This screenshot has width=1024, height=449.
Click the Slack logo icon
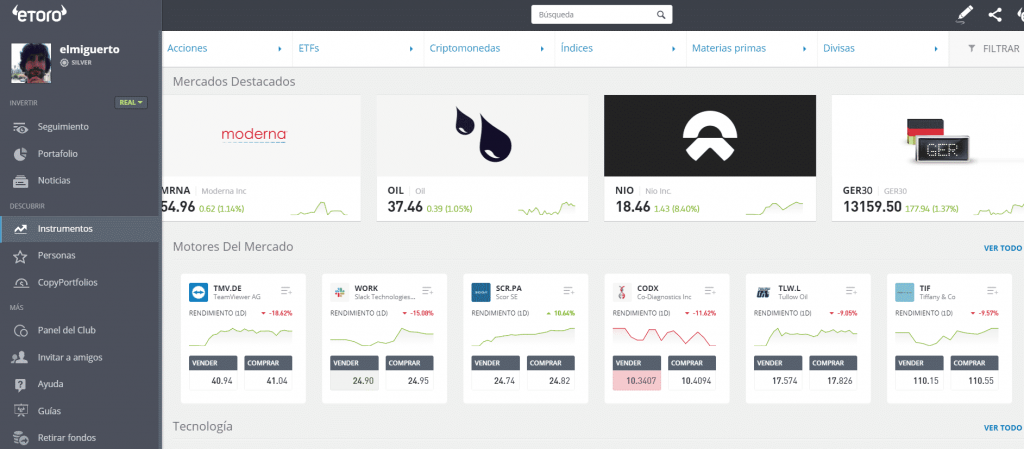pyautogui.click(x=339, y=292)
